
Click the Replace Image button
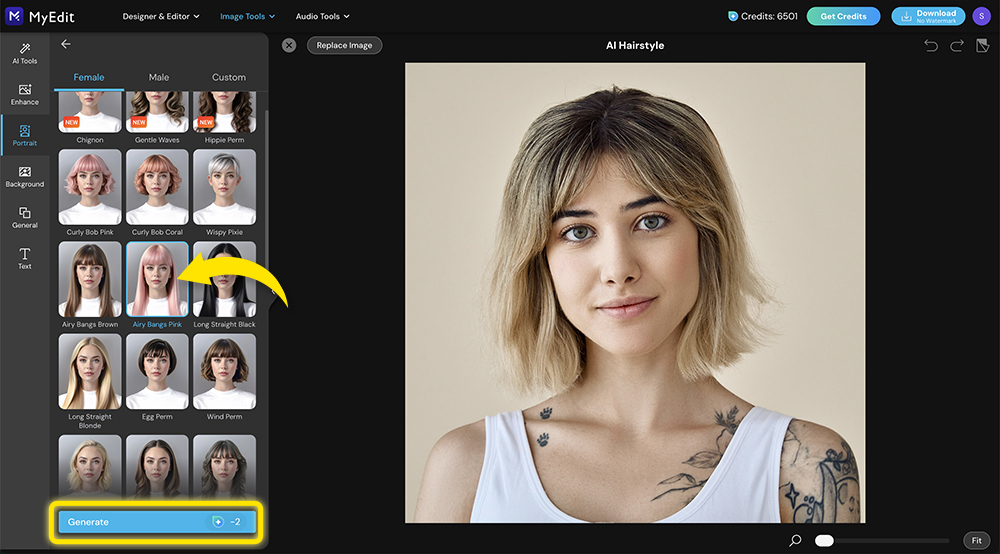(344, 45)
